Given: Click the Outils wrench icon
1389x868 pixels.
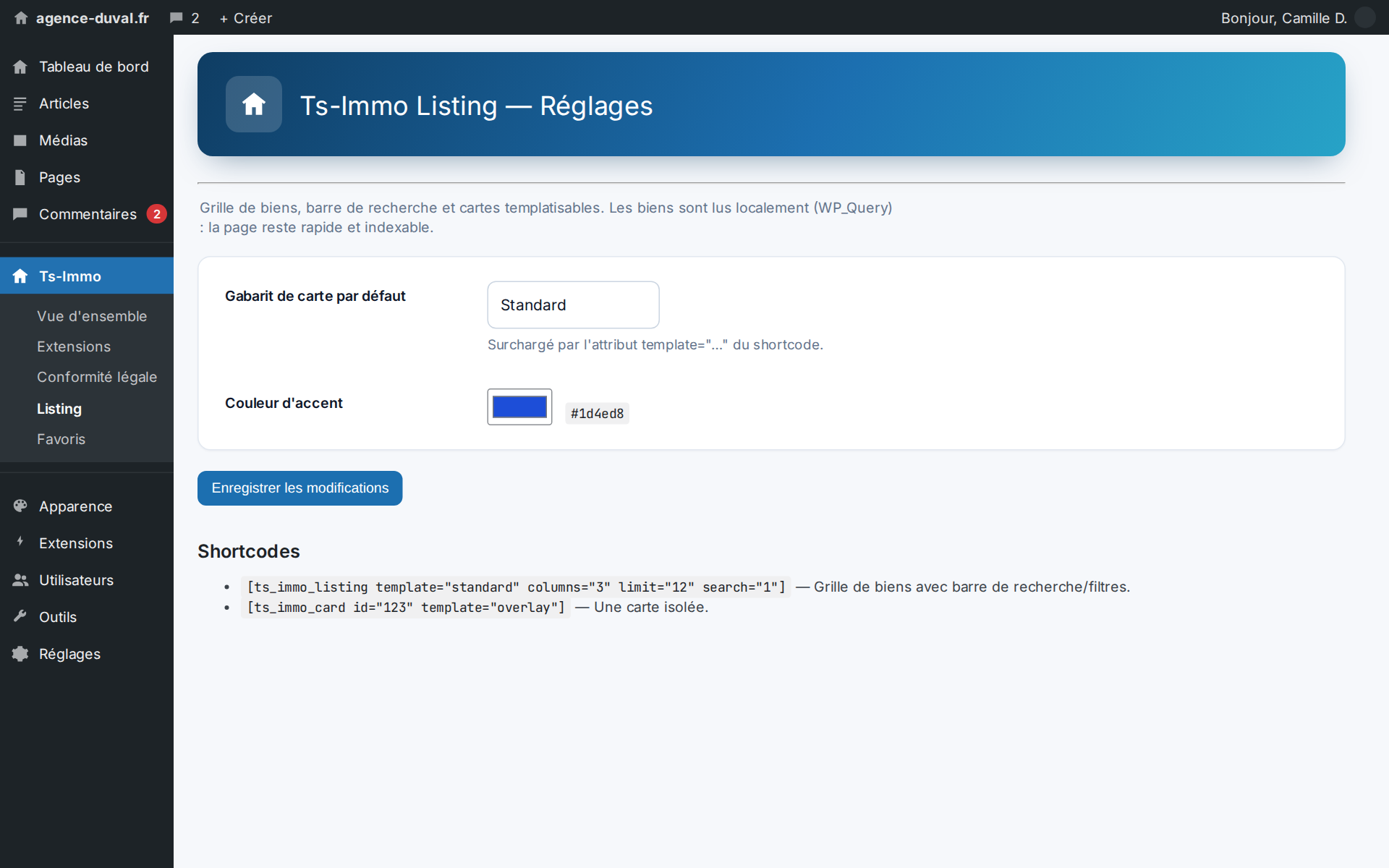Looking at the screenshot, I should (x=20, y=617).
